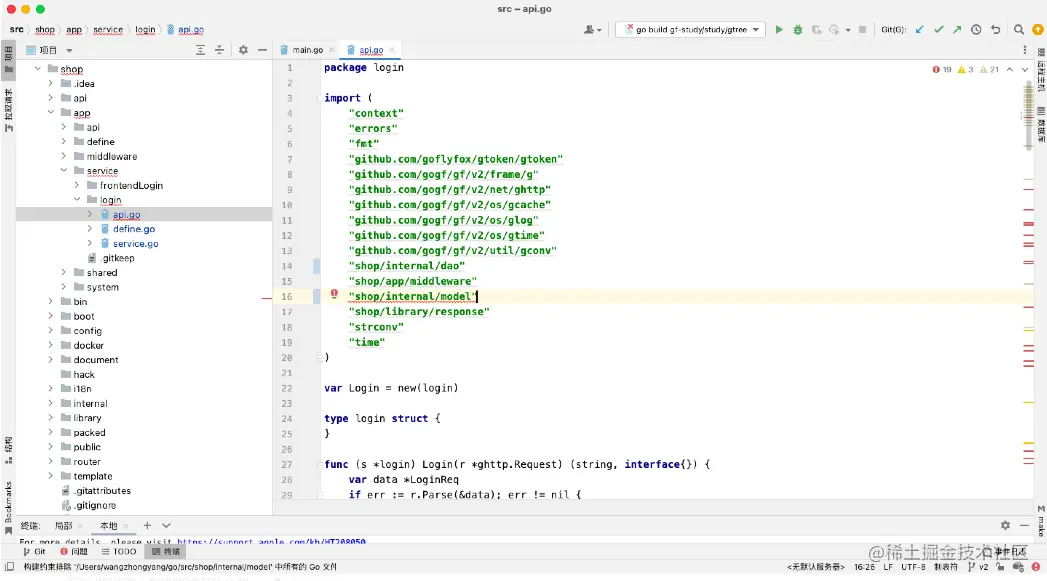
Task: Click the 19 errors inspection counter
Action: pyautogui.click(x=941, y=69)
